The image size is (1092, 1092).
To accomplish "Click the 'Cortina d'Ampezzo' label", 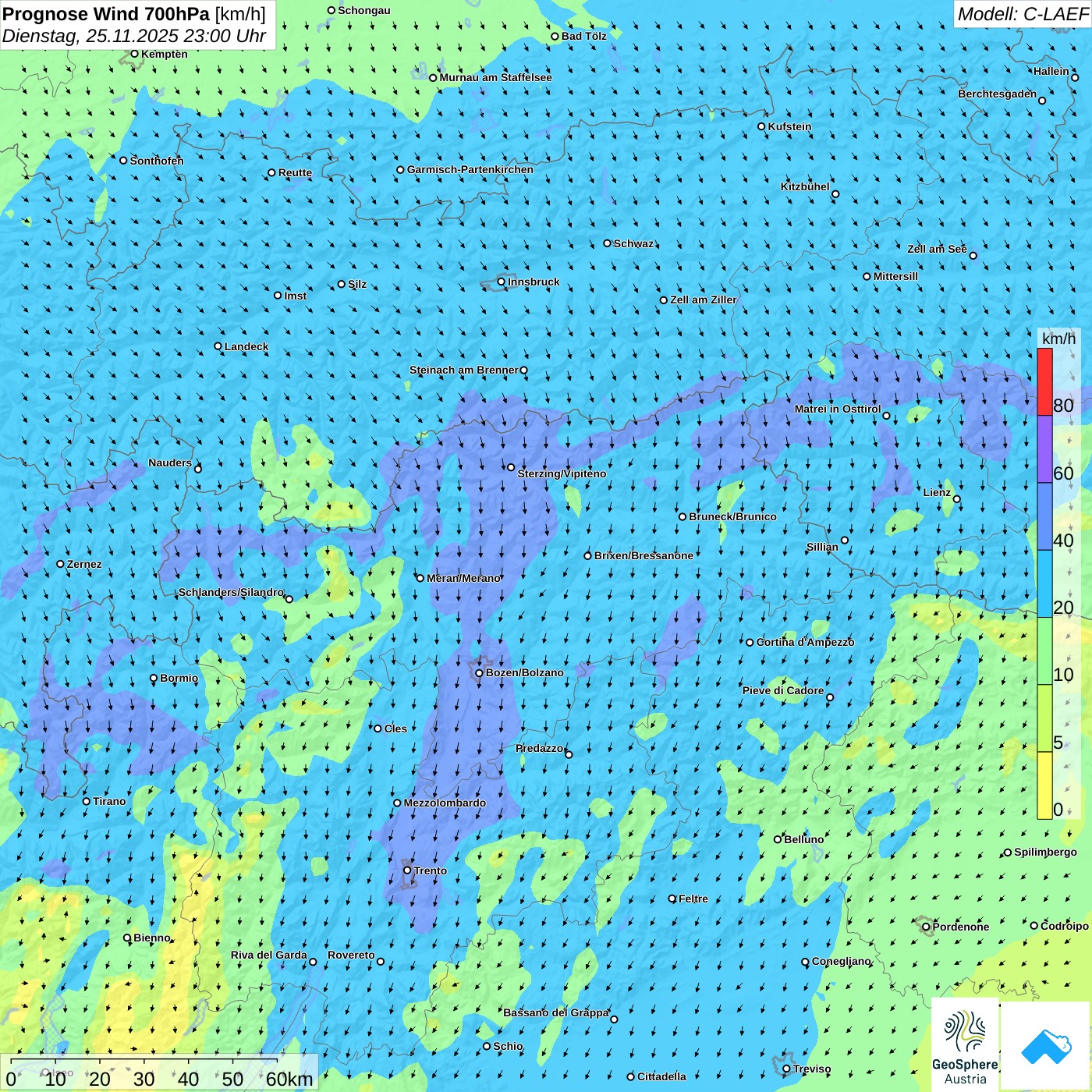I will (x=806, y=642).
